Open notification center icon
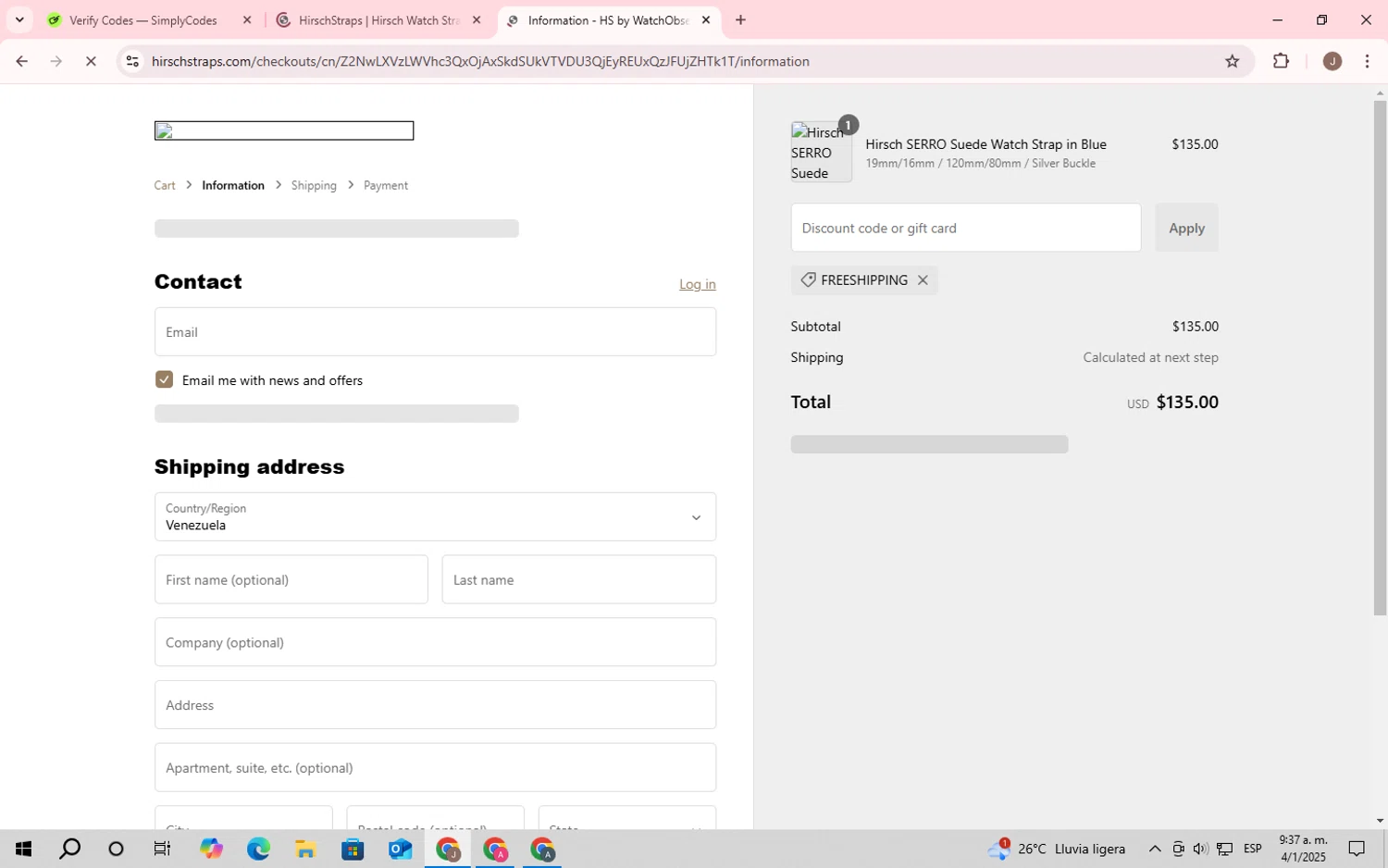This screenshot has height=868, width=1388. [x=1357, y=849]
